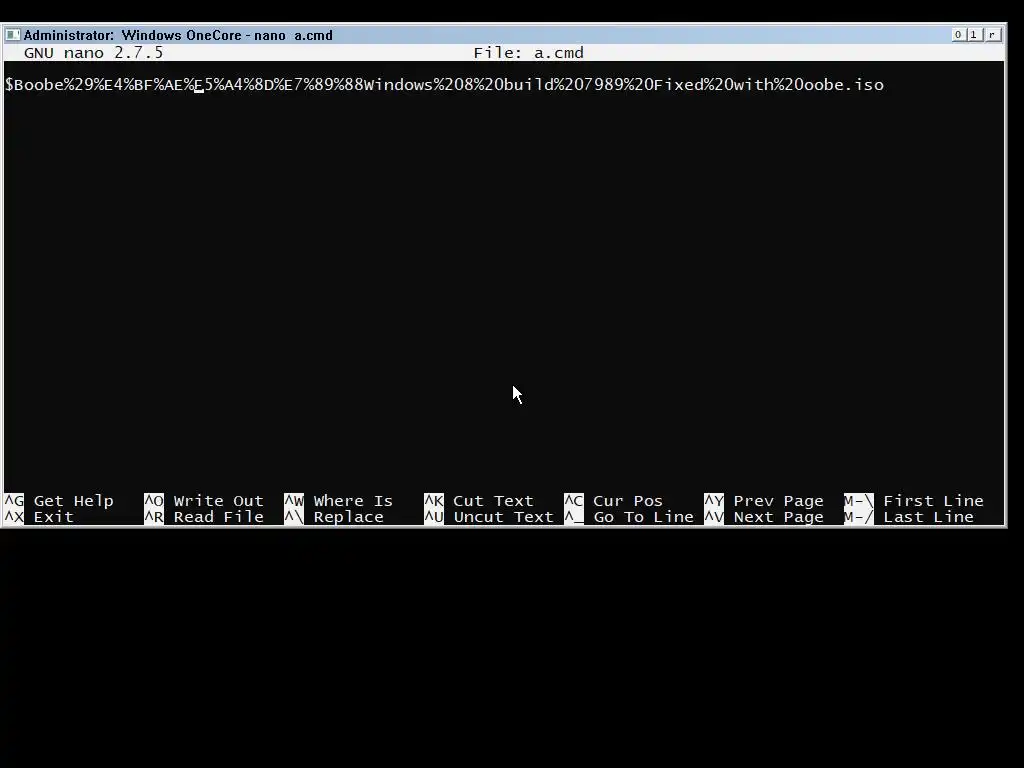Click the ^\ Replace shortcut
The image size is (1024, 768).
pos(334,517)
